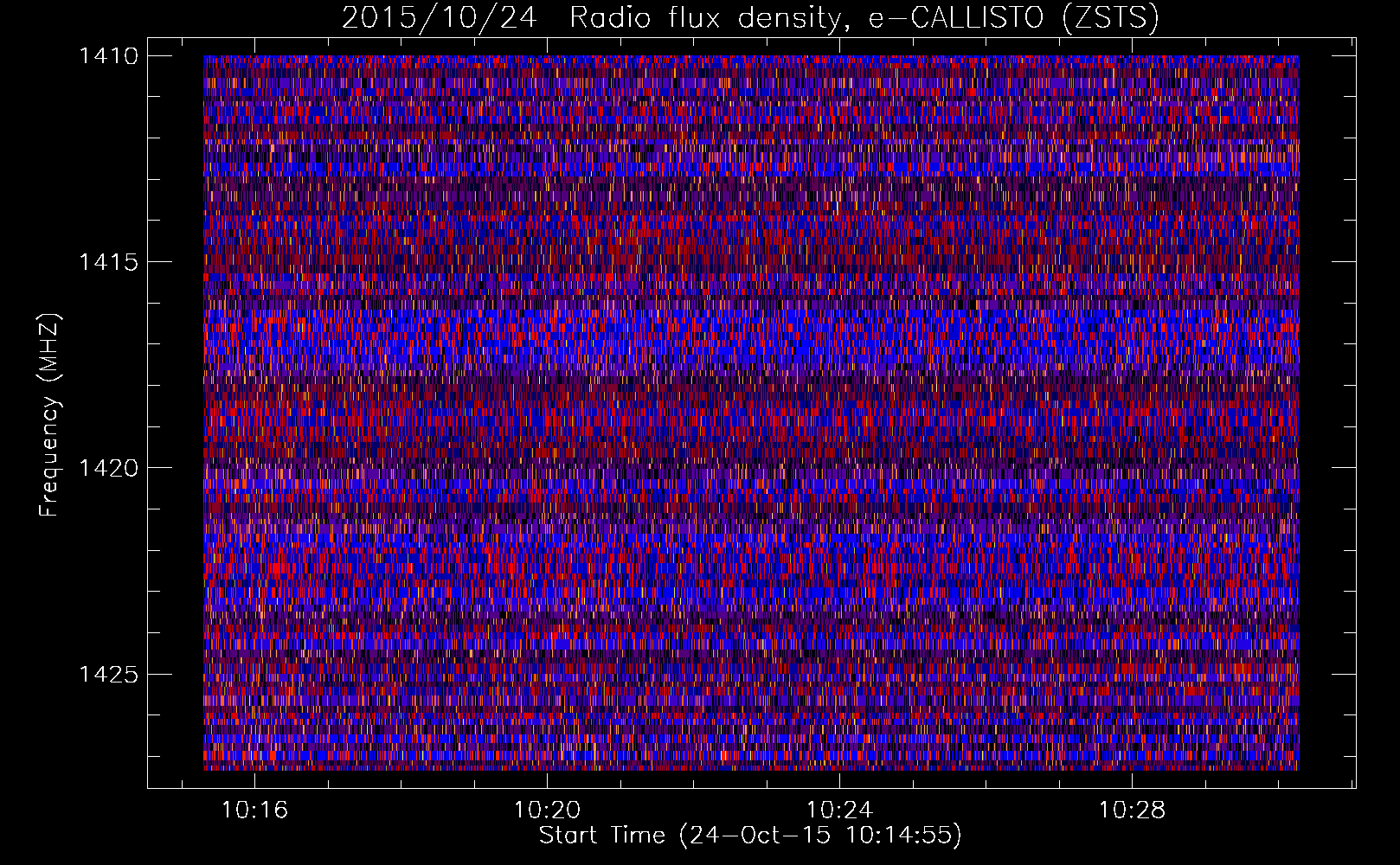Click the time tick label 10:20
This screenshot has width=1400, height=865.
pyautogui.click(x=547, y=811)
